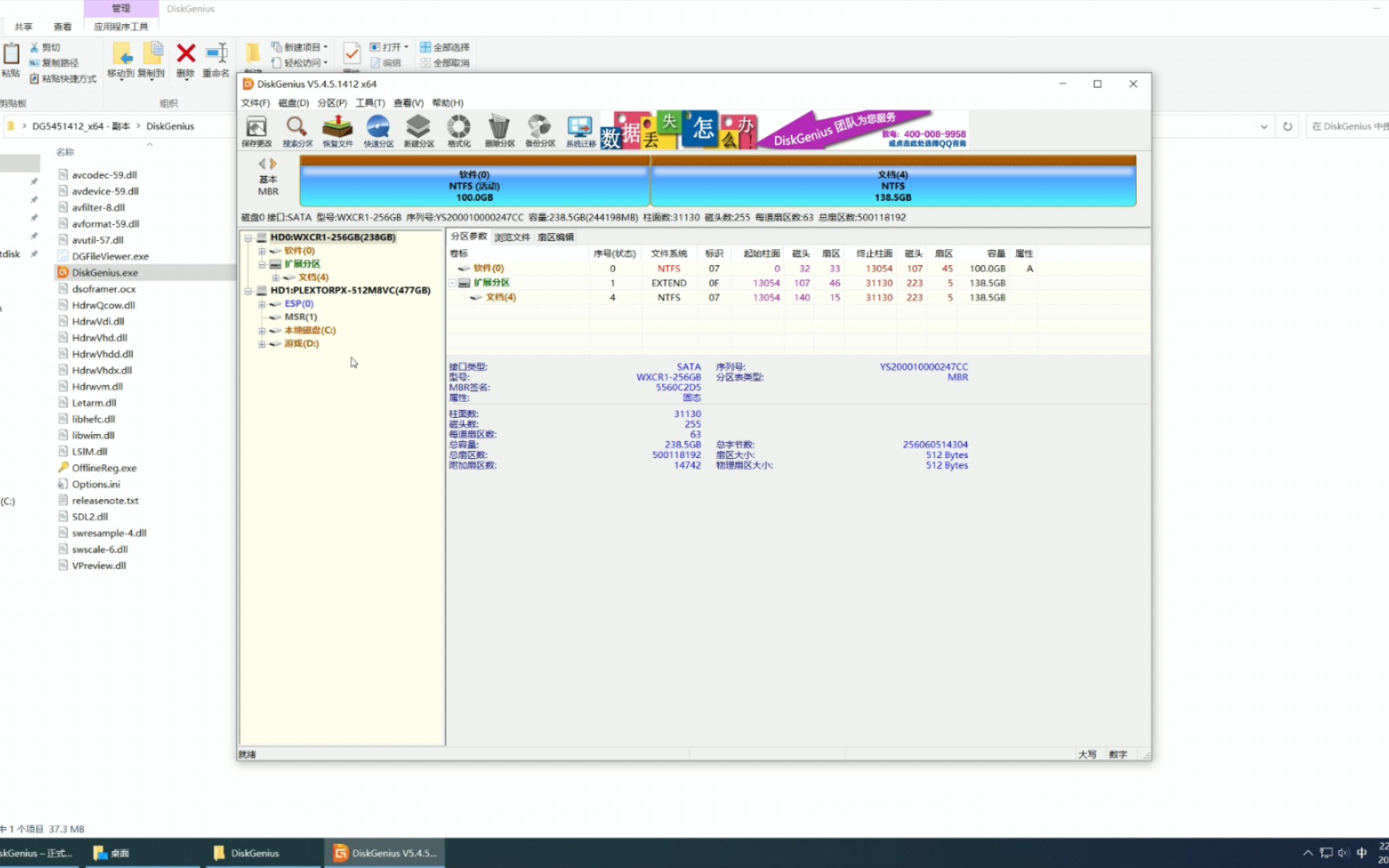The image size is (1389, 868).
Task: Open the 查看(V) menu
Action: (408, 103)
